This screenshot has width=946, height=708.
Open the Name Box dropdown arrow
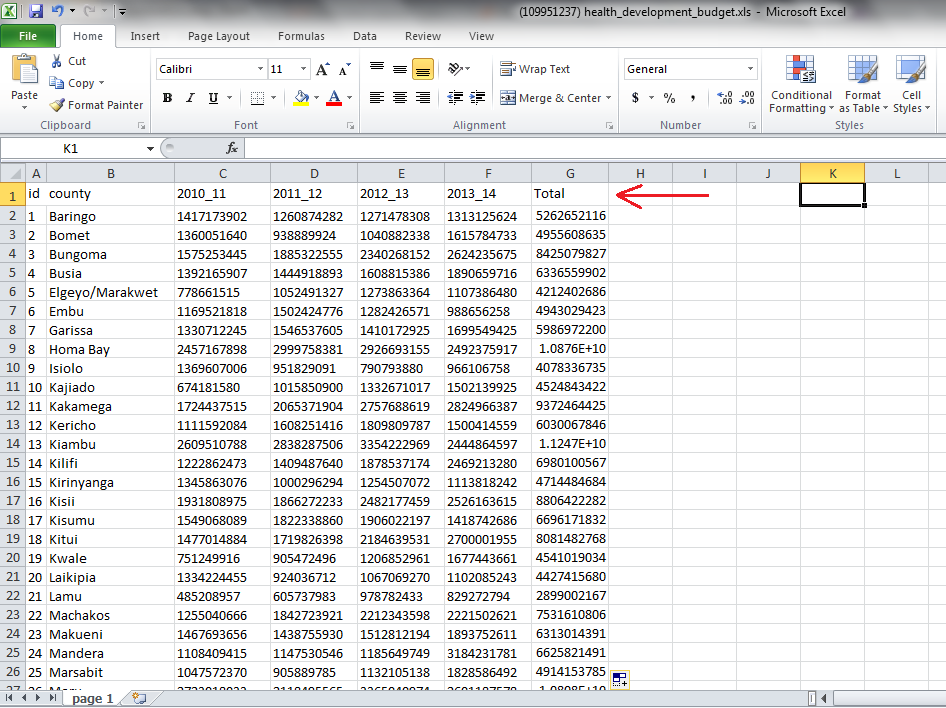(x=150, y=148)
